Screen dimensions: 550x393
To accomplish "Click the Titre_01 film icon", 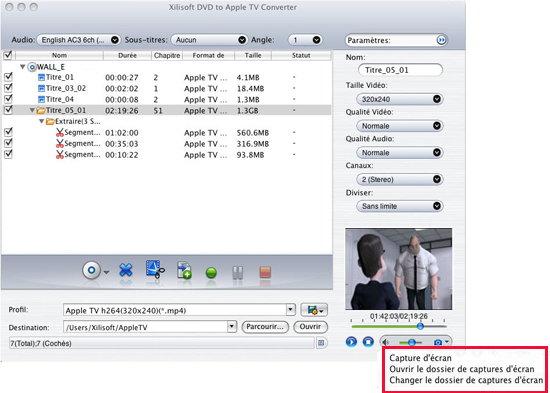I will point(41,78).
